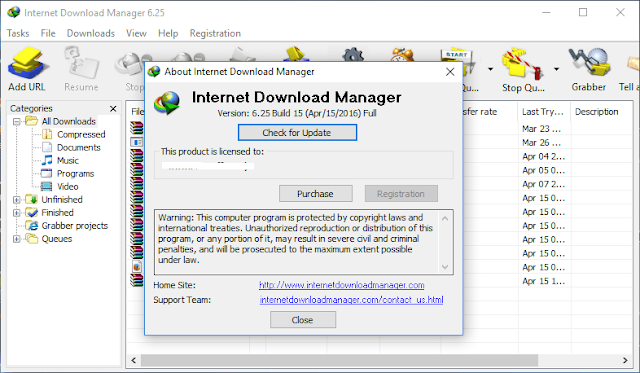
Task: Select Grabber projects in the tree
Action: tap(74, 226)
